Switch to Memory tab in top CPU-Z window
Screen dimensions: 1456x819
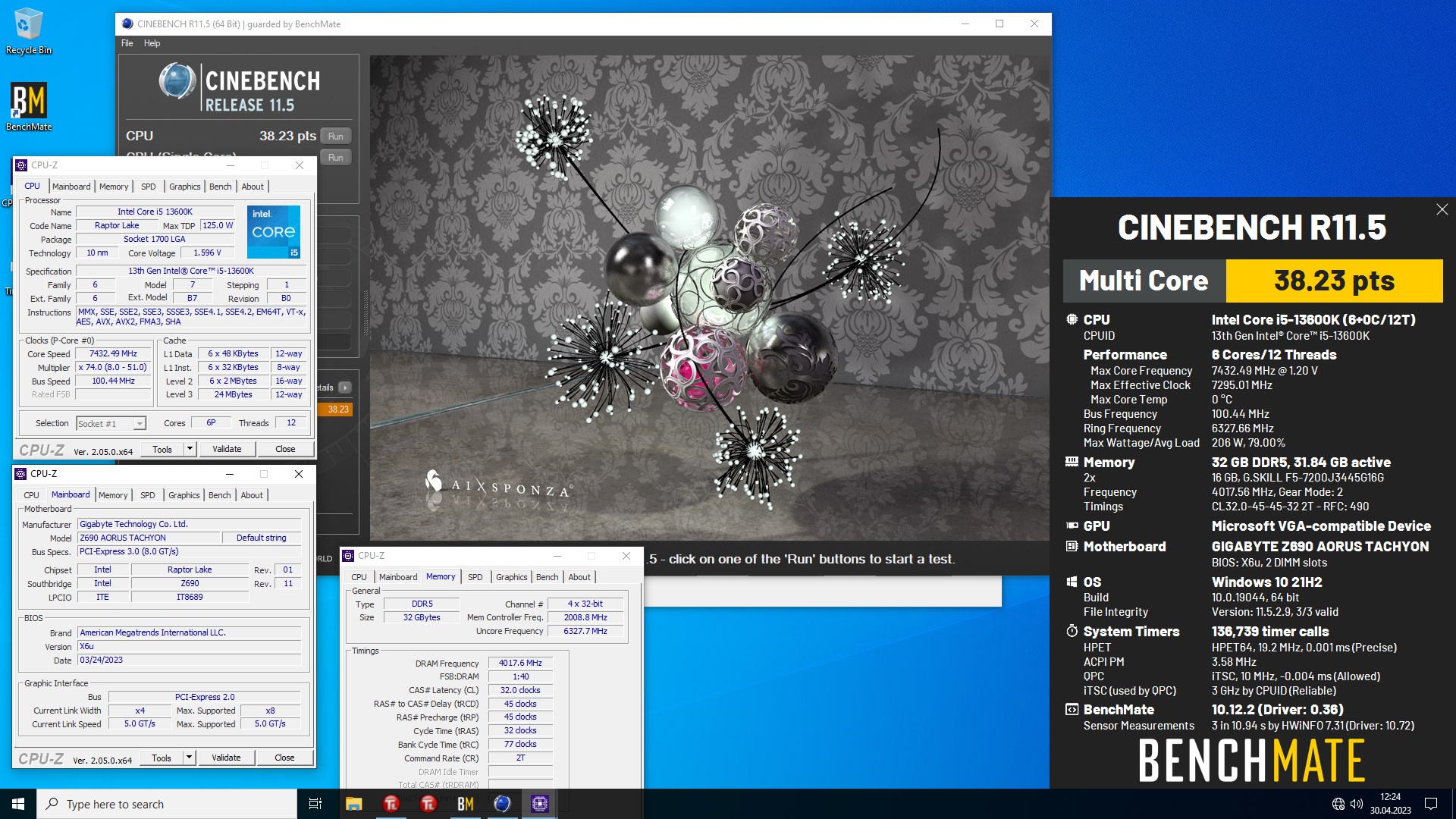coord(114,187)
